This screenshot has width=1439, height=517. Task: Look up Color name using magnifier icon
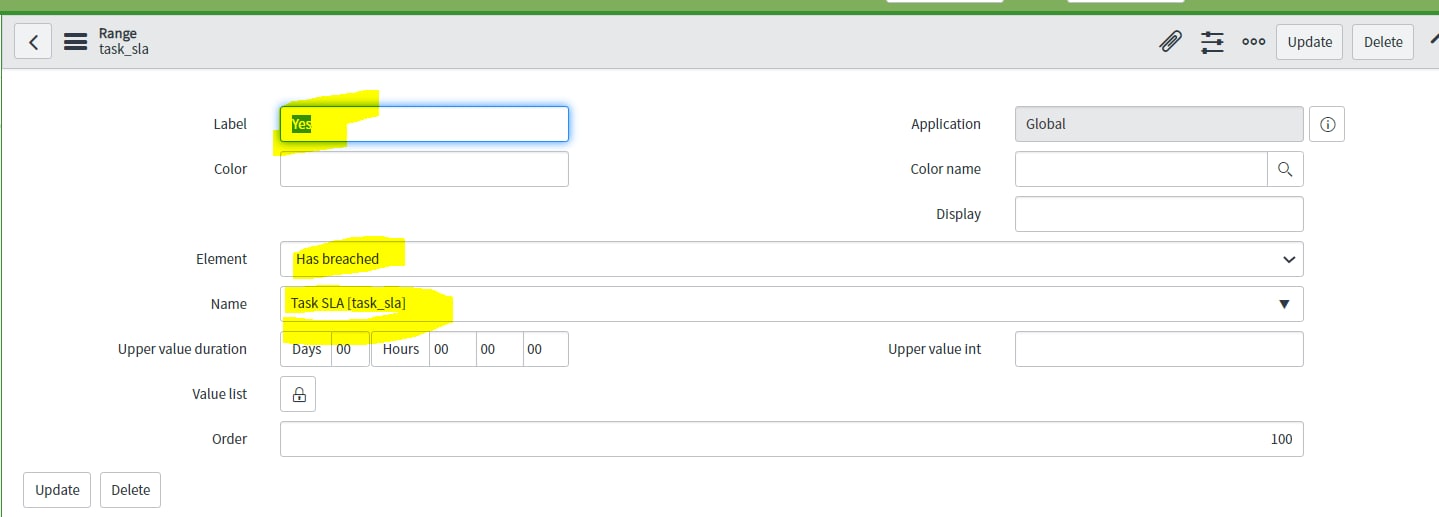[x=1286, y=169]
